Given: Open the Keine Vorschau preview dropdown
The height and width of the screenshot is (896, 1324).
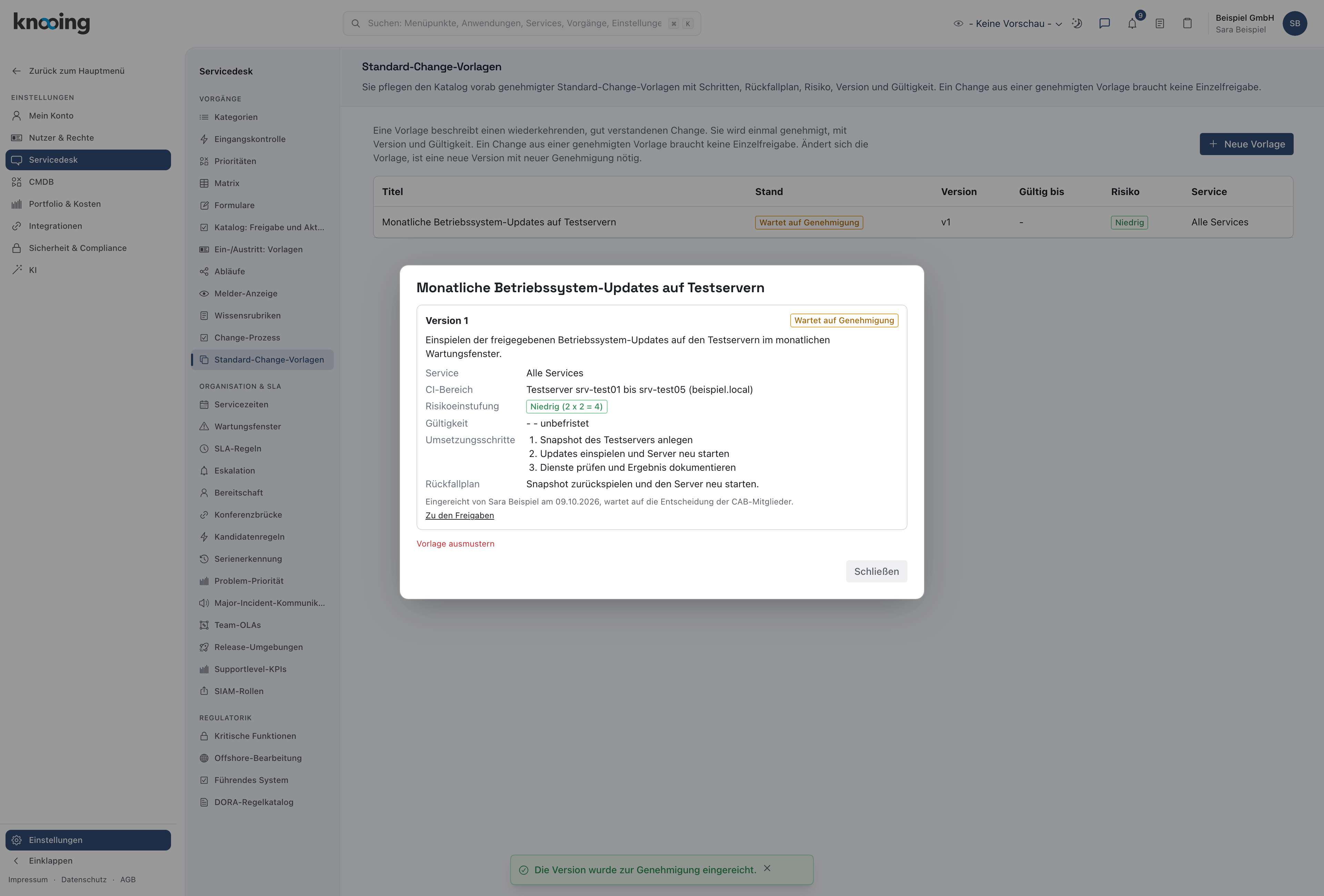Looking at the screenshot, I should (1007, 23).
